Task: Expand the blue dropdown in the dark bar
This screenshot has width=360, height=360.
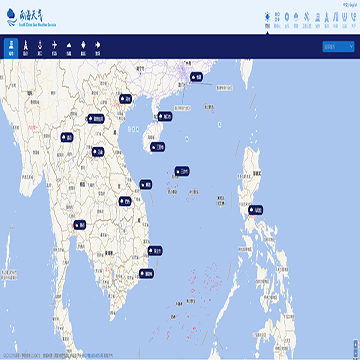Action: coord(338,47)
